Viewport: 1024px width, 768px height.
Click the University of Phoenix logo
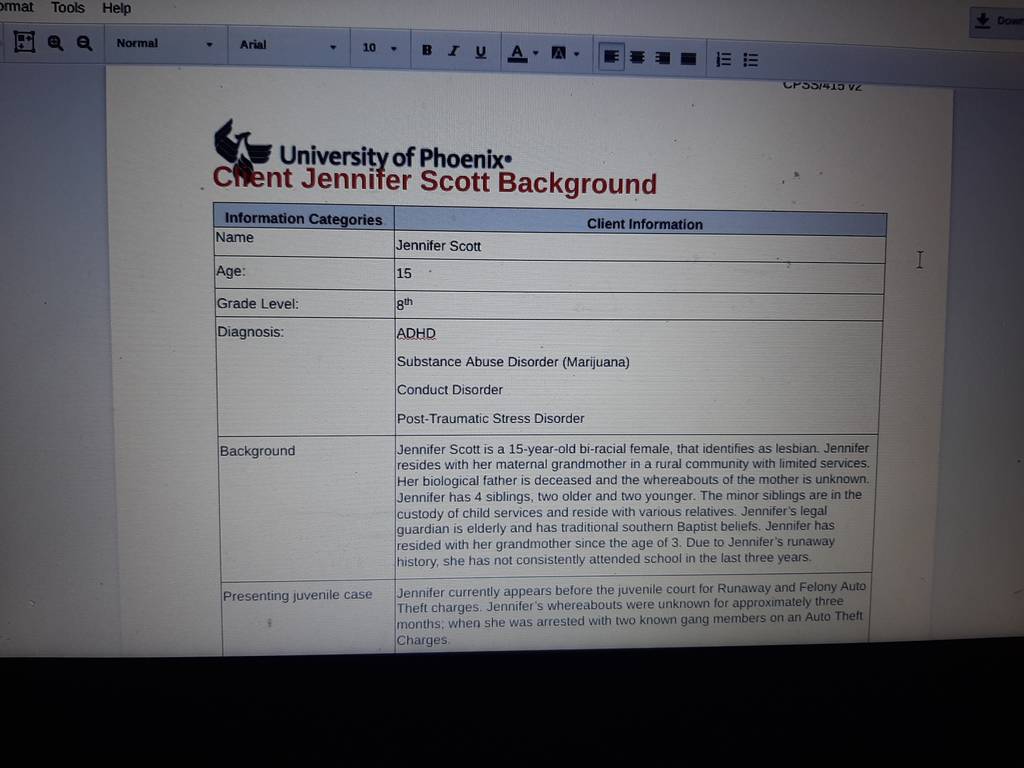pos(362,147)
